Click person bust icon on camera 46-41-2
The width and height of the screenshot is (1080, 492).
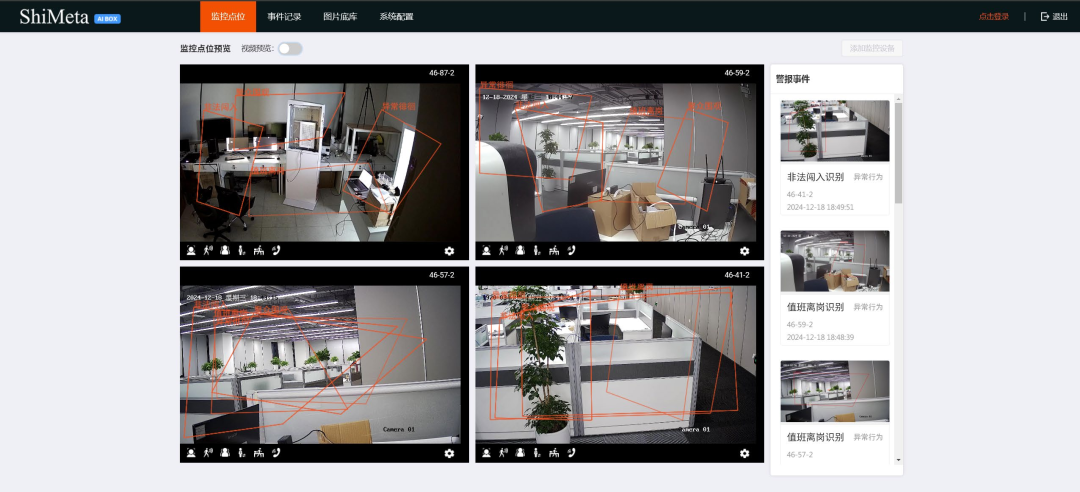click(x=520, y=453)
